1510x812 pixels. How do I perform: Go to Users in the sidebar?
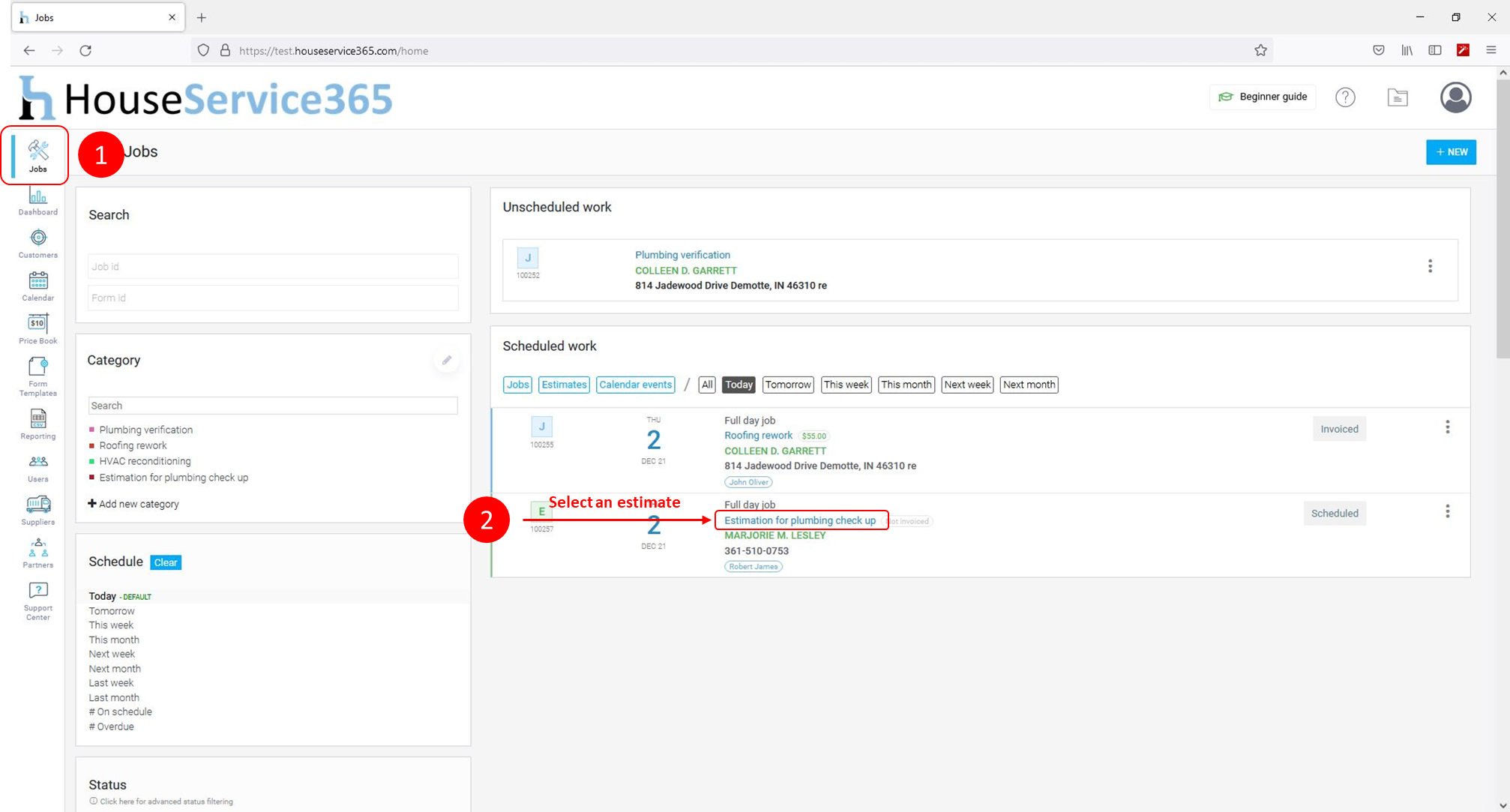click(37, 469)
